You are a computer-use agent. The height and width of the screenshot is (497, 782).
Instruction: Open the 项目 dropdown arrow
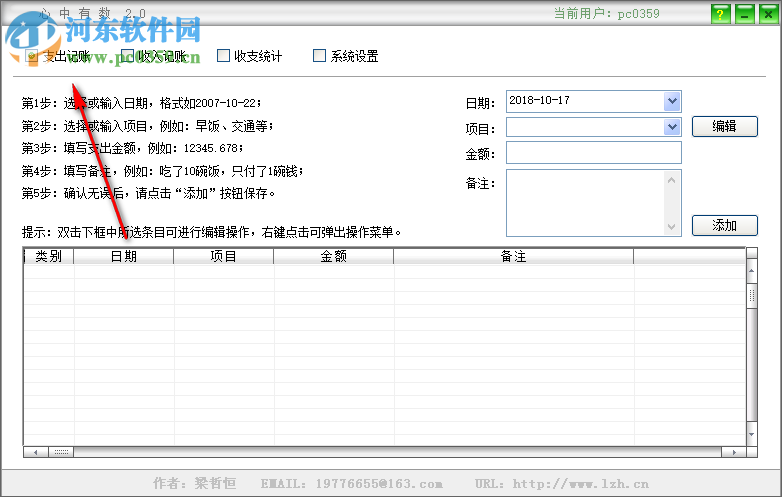[x=672, y=127]
